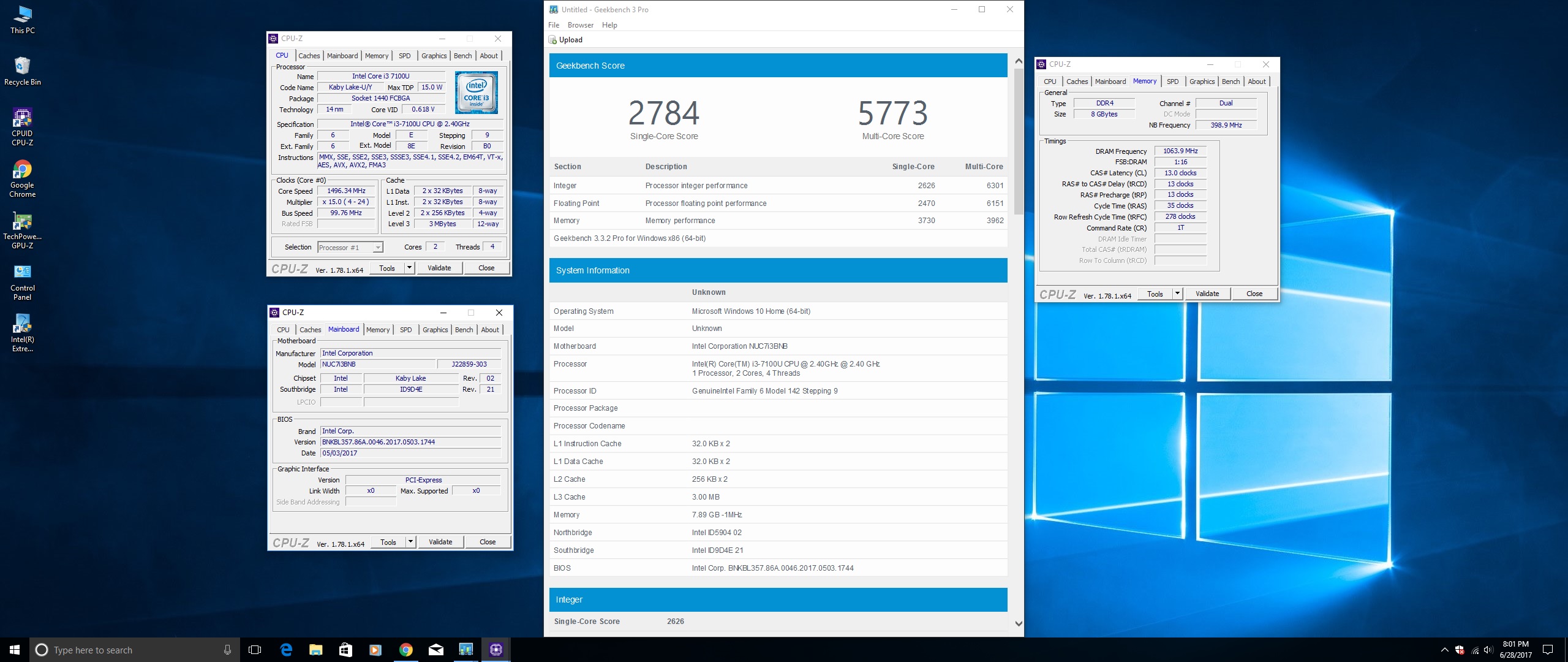Click the Geekbench vertical scrollbar thumb
This screenshot has height=662, width=1568.
point(1019,142)
